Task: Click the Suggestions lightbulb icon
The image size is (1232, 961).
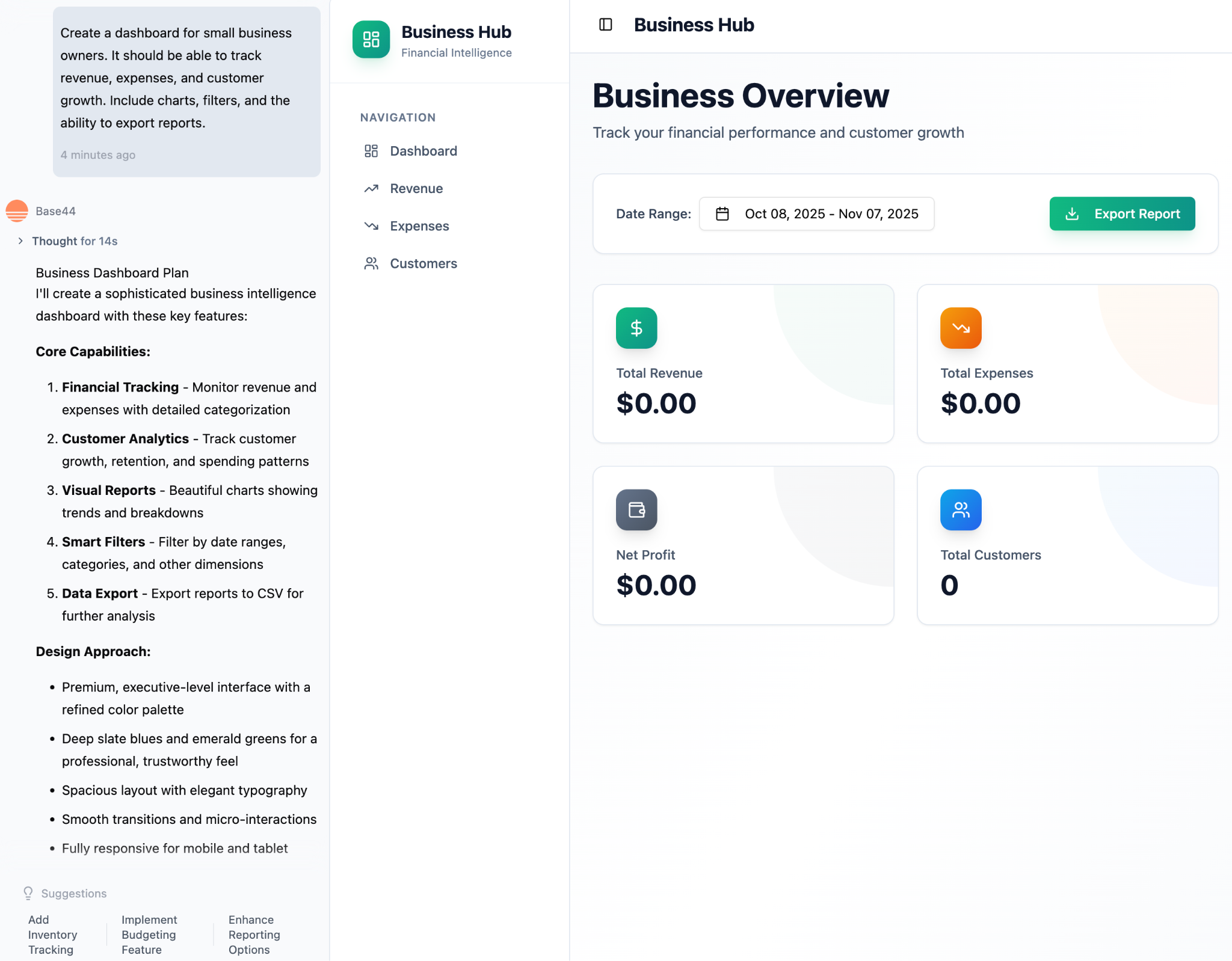Action: click(28, 893)
